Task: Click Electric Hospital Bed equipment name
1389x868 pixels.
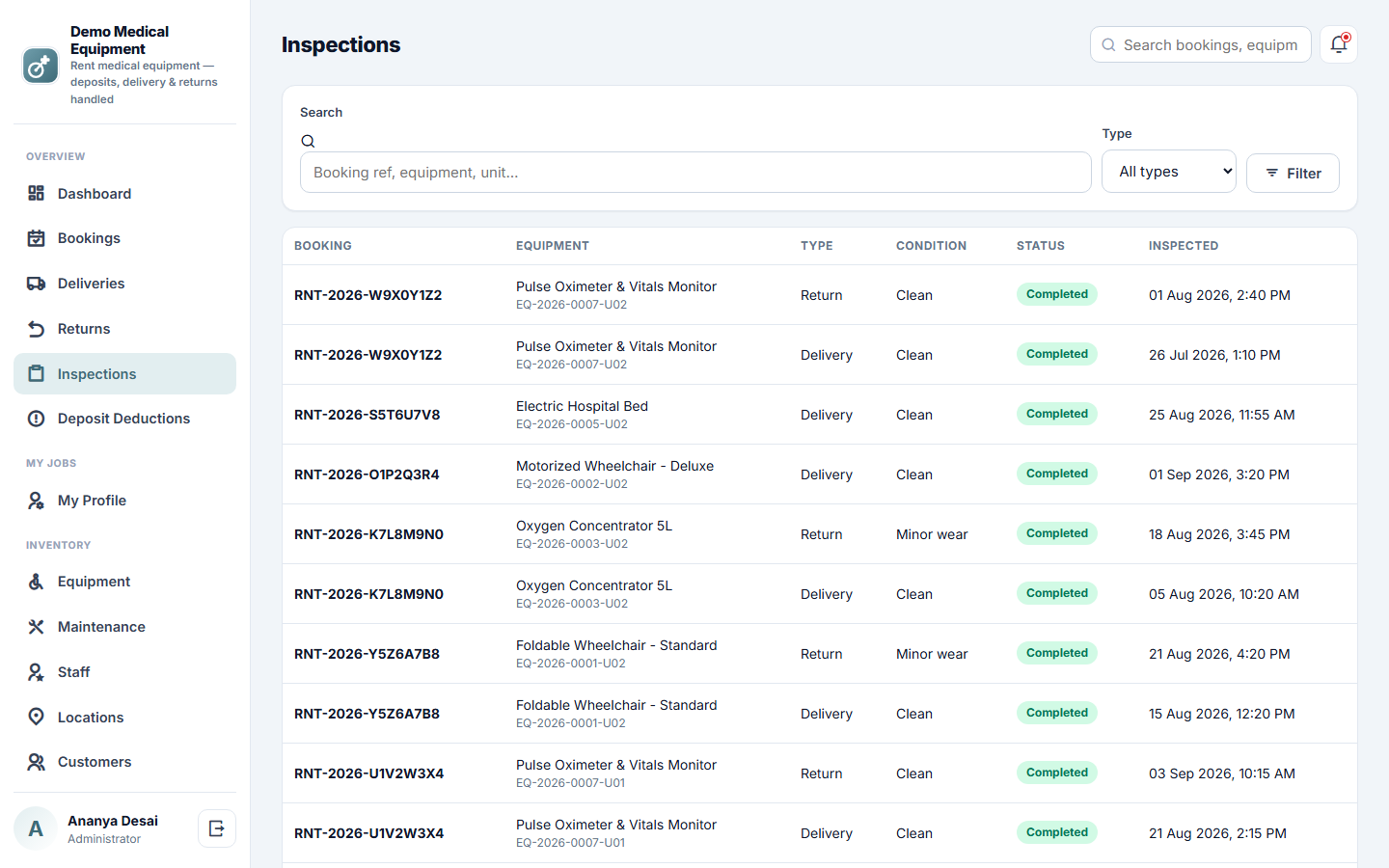Action: coord(582,406)
